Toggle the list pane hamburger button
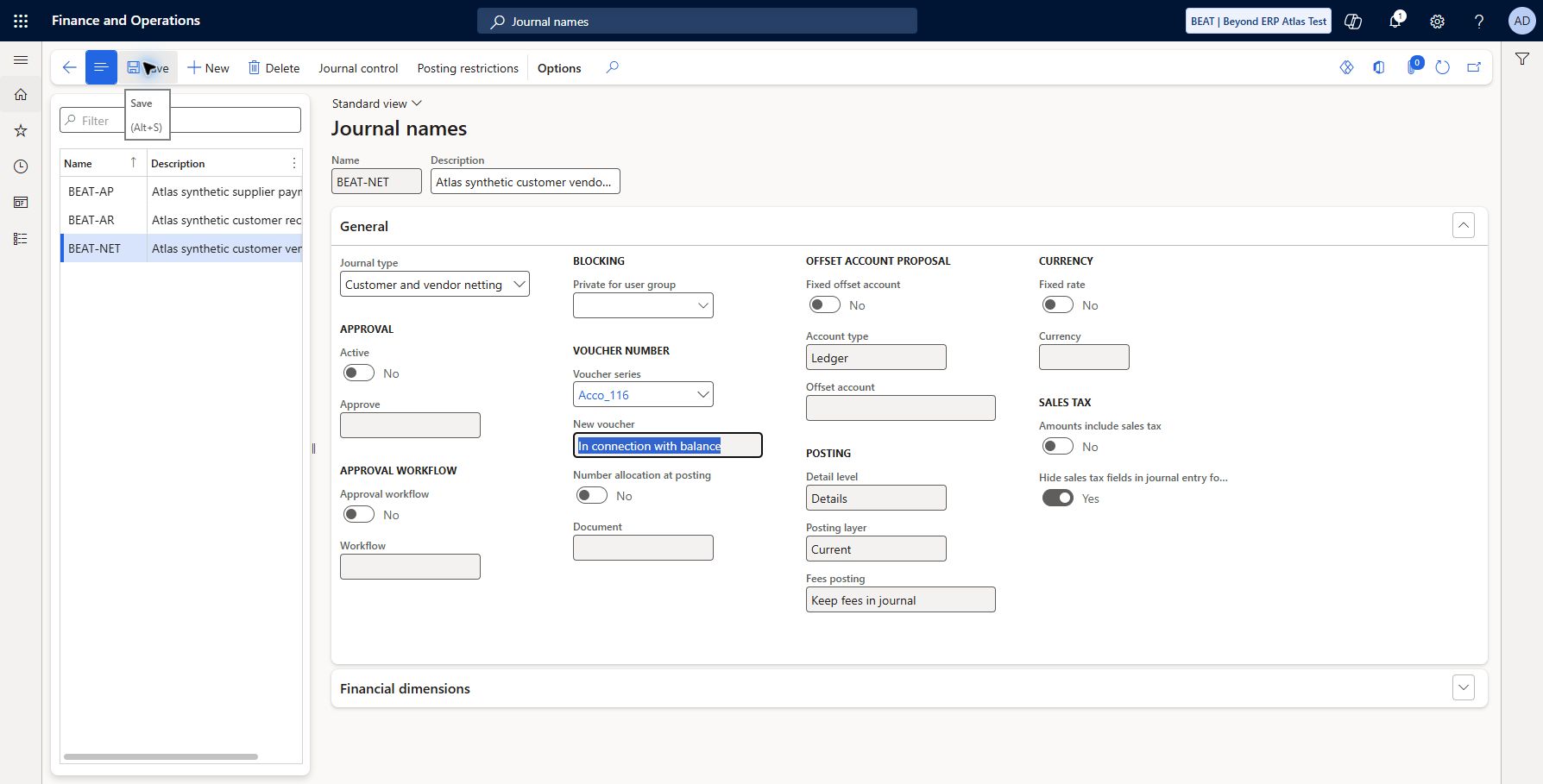 click(x=101, y=67)
